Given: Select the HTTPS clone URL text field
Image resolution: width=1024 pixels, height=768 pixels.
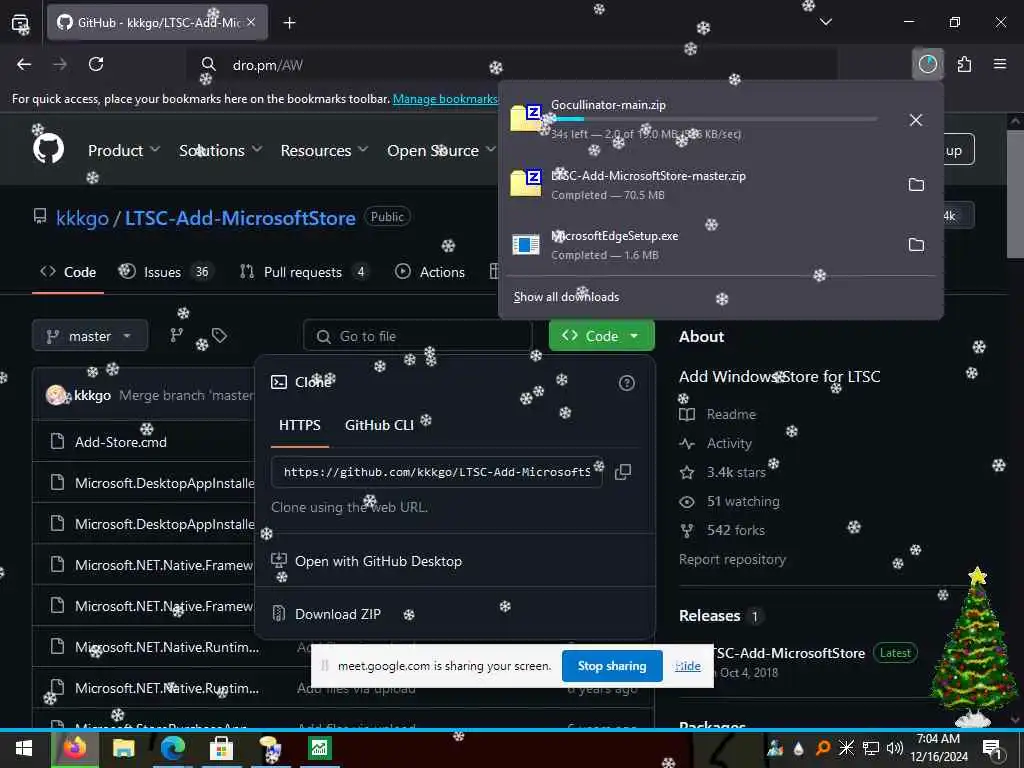Looking at the screenshot, I should click(436, 472).
